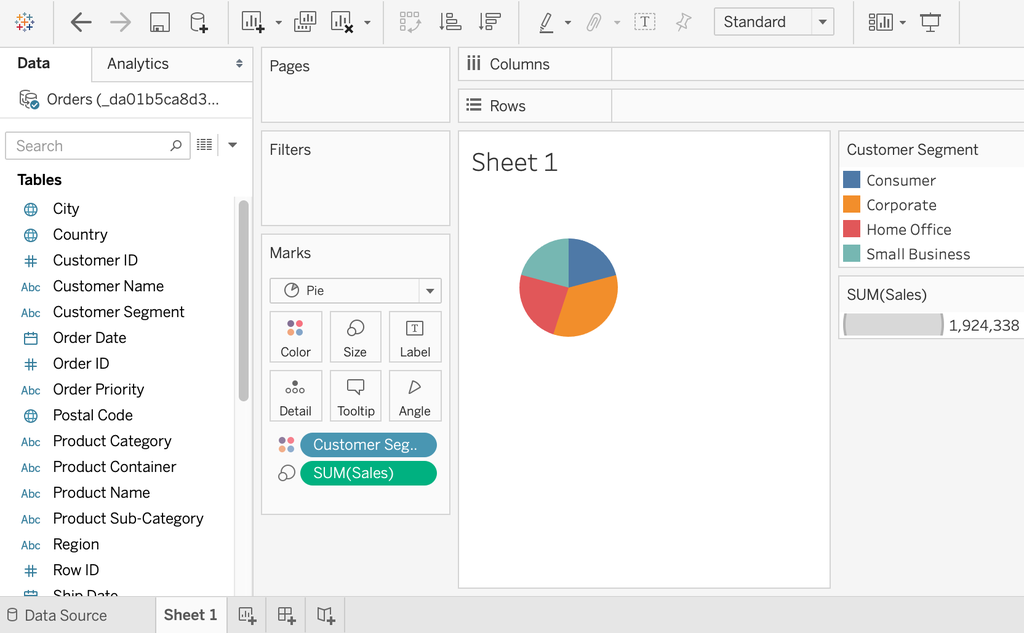Toggle the fix axes pin icon
The height and width of the screenshot is (633, 1024).
pyautogui.click(x=684, y=22)
